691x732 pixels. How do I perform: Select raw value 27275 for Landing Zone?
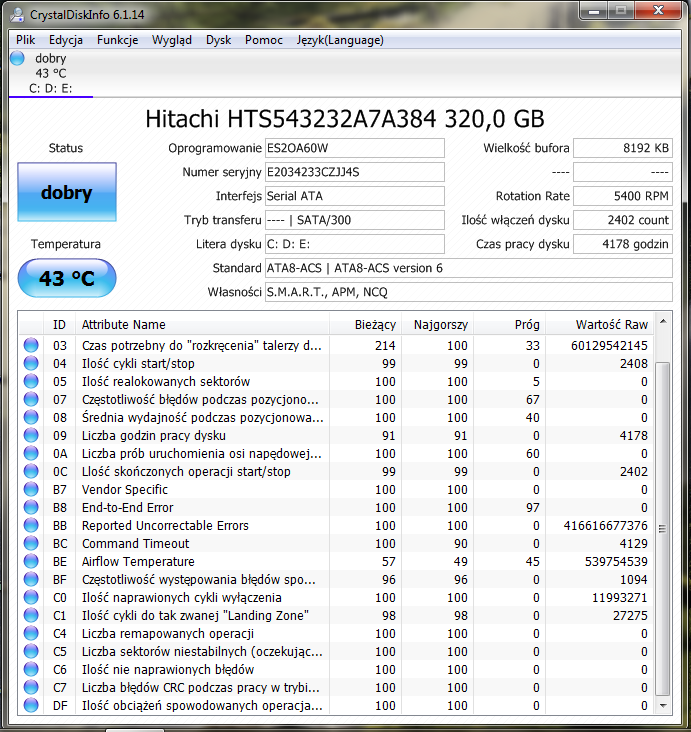coord(630,616)
